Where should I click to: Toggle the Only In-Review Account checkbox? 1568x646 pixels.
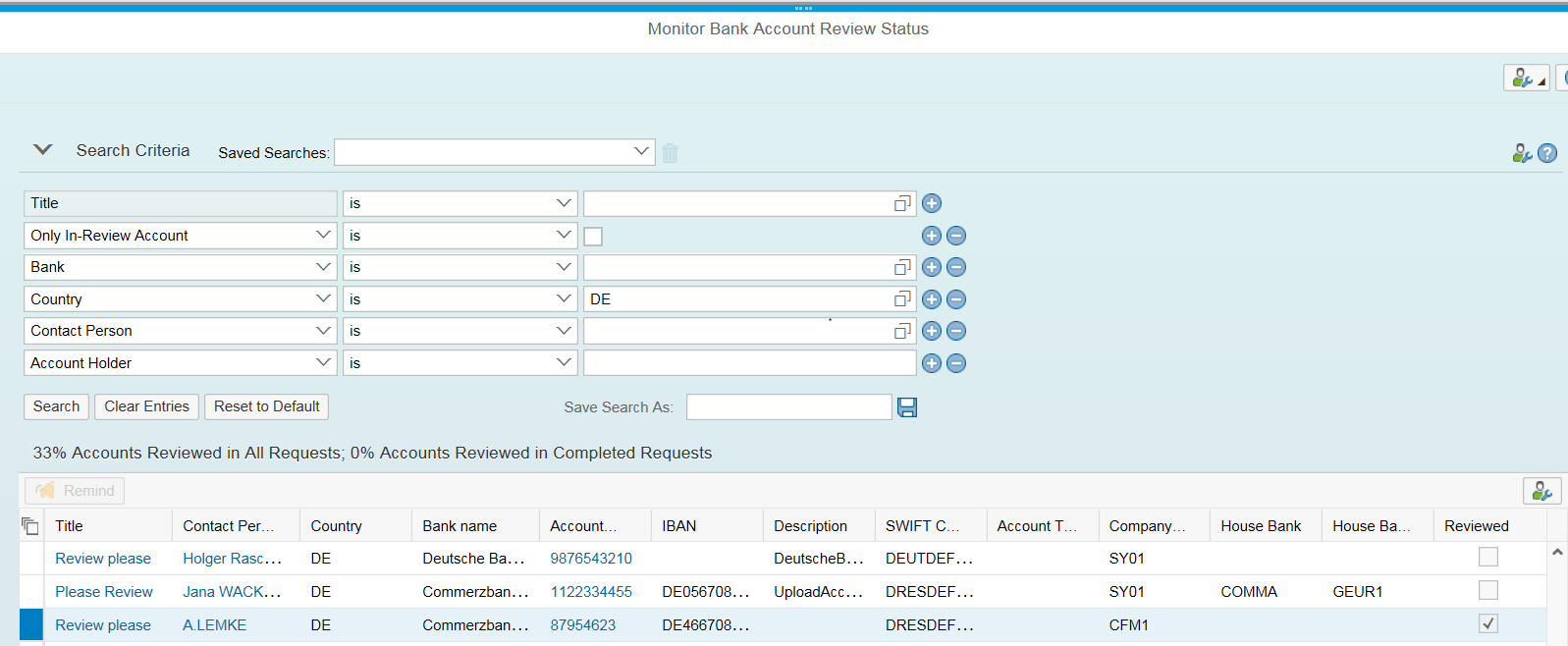(593, 237)
